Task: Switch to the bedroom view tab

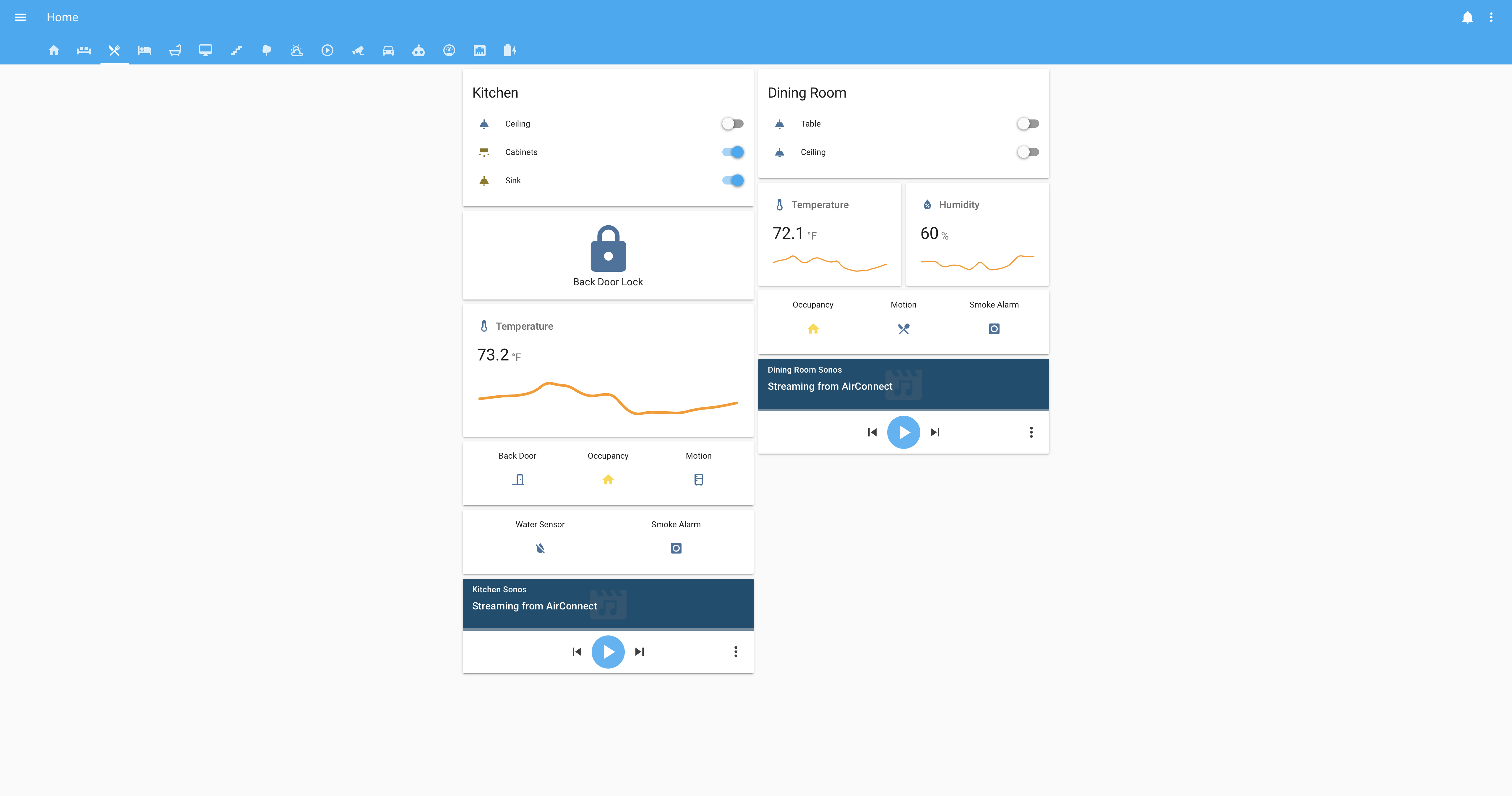Action: click(x=145, y=51)
